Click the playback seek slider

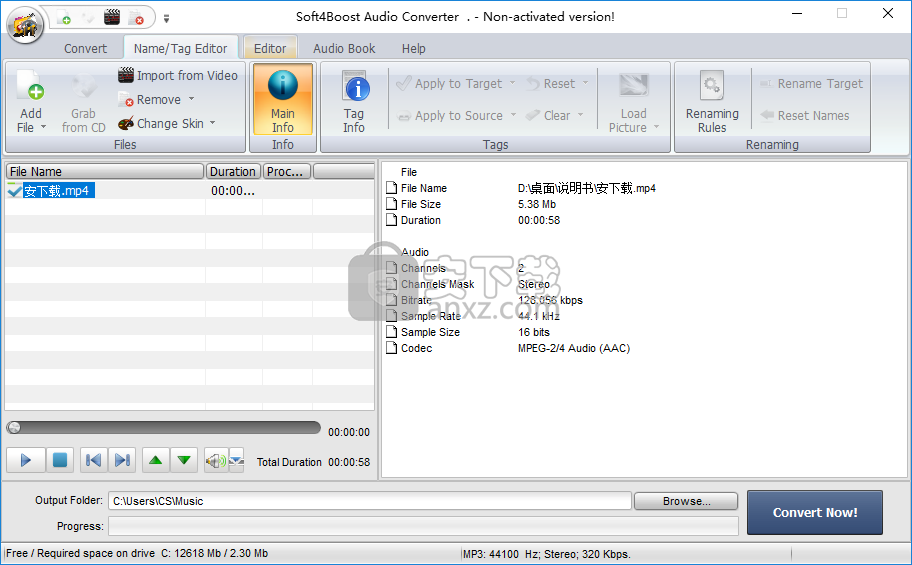pos(163,428)
